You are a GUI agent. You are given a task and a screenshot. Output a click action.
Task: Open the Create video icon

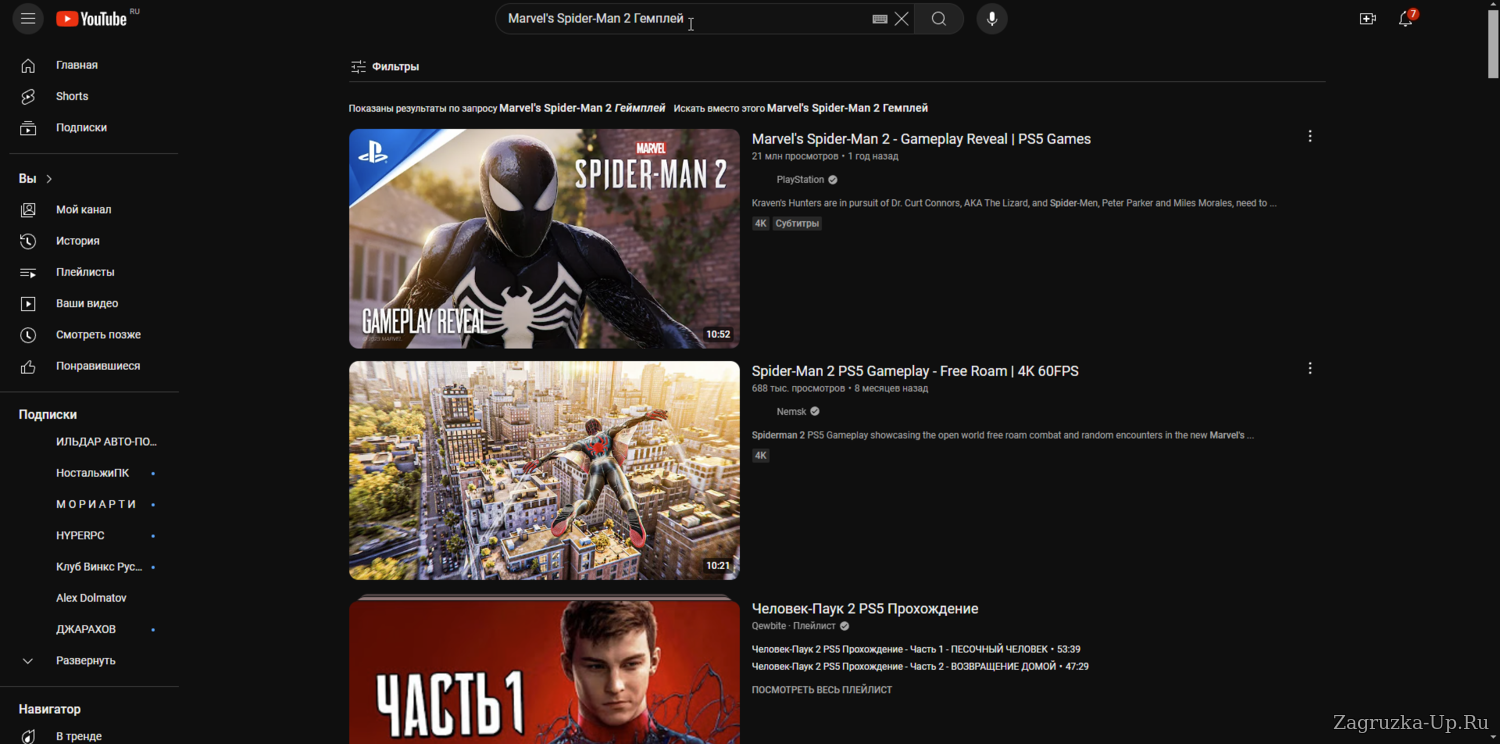pyautogui.click(x=1367, y=19)
